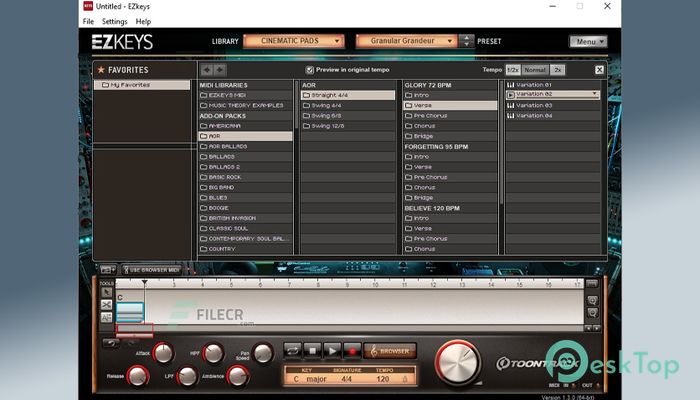Viewport: 700px width, 400px height.
Task: Open the Settings menu
Action: pos(114,21)
